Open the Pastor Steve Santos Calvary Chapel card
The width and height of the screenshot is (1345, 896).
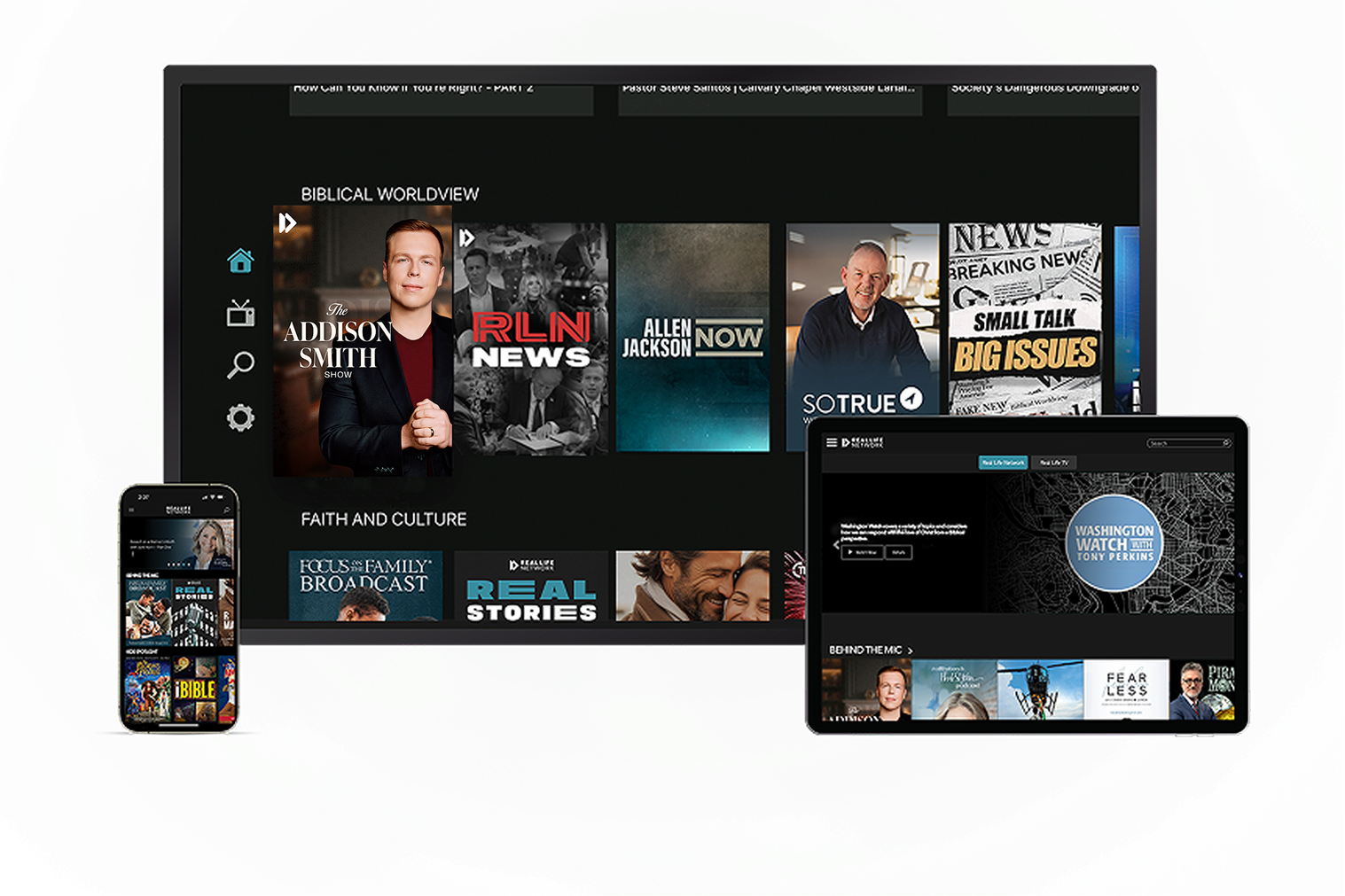point(770,99)
